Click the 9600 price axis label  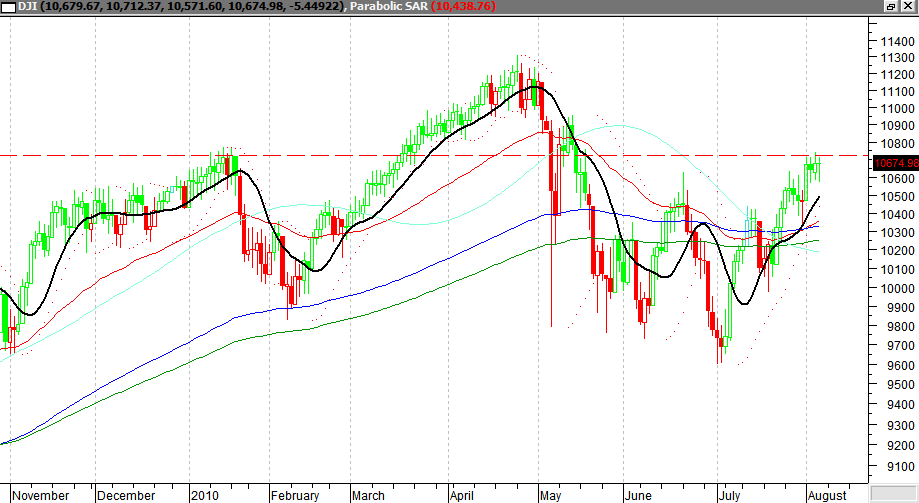[900, 365]
